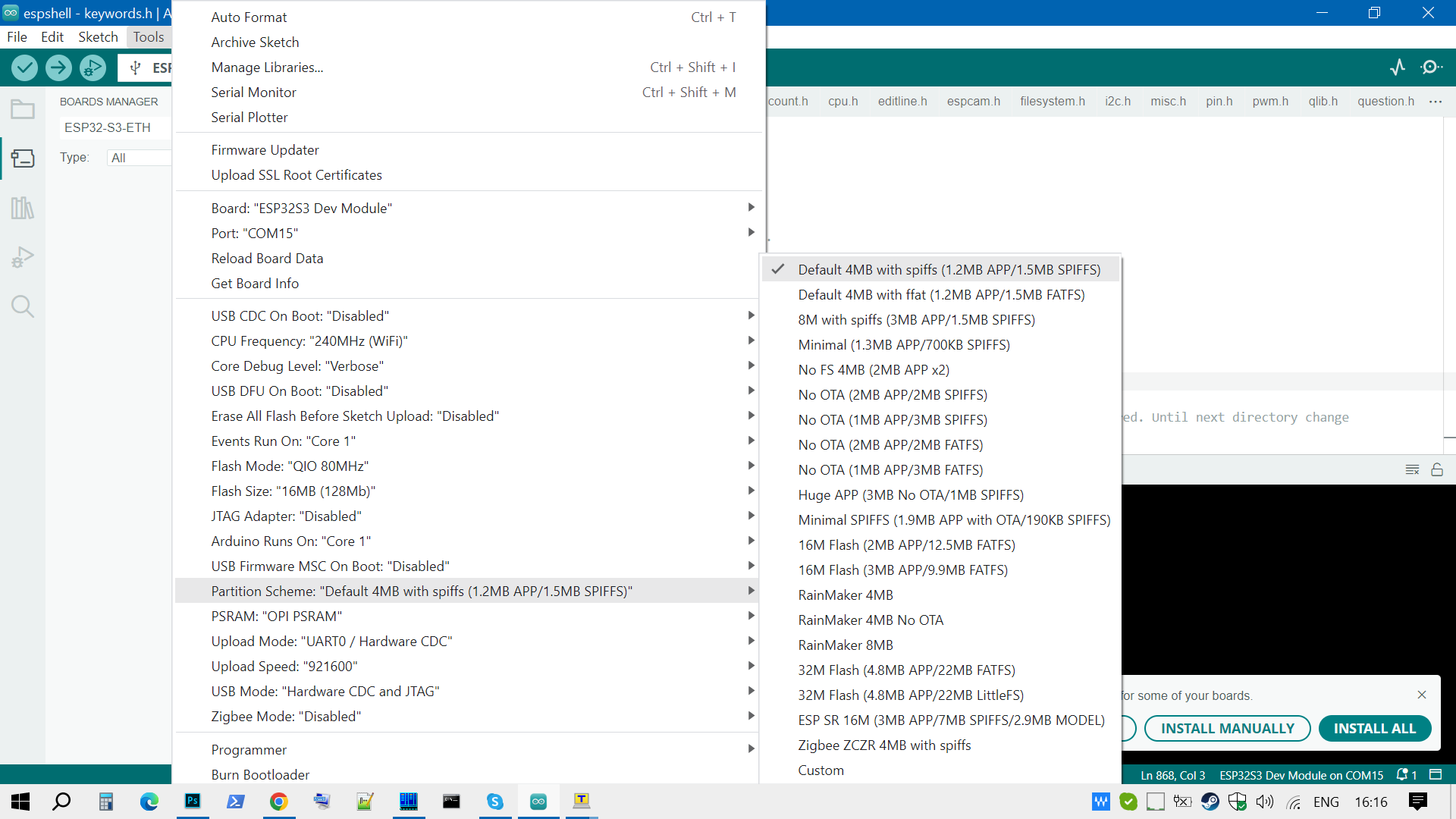Select No FS 4MB partition scheme
The width and height of the screenshot is (1456, 819).
click(x=940, y=370)
